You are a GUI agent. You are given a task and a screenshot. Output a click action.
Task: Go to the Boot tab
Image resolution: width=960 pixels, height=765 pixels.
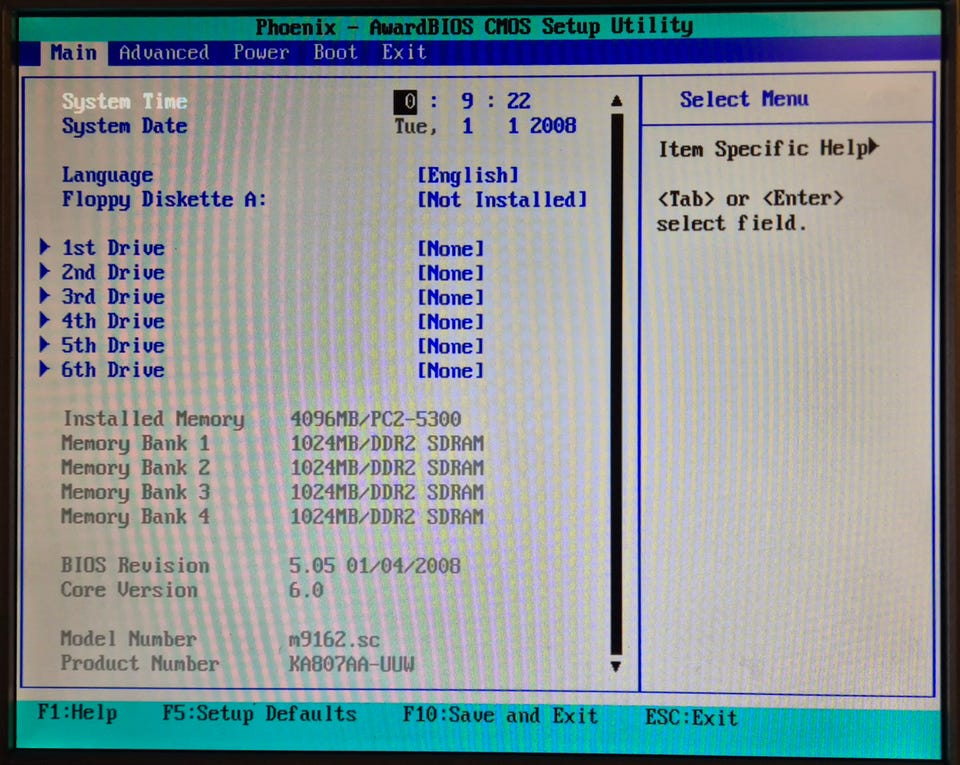[x=336, y=53]
